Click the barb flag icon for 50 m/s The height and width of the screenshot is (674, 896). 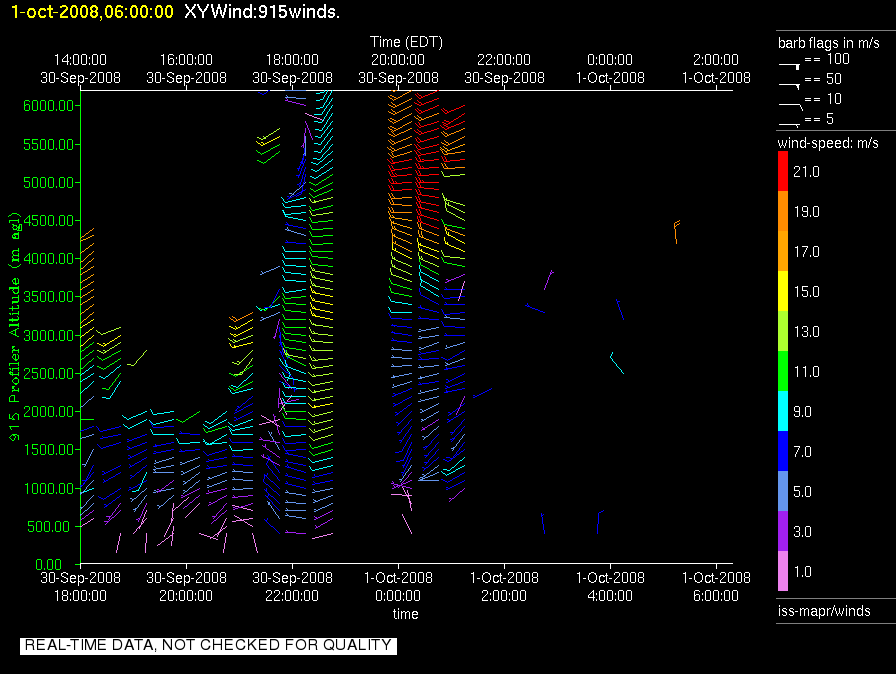[790, 86]
